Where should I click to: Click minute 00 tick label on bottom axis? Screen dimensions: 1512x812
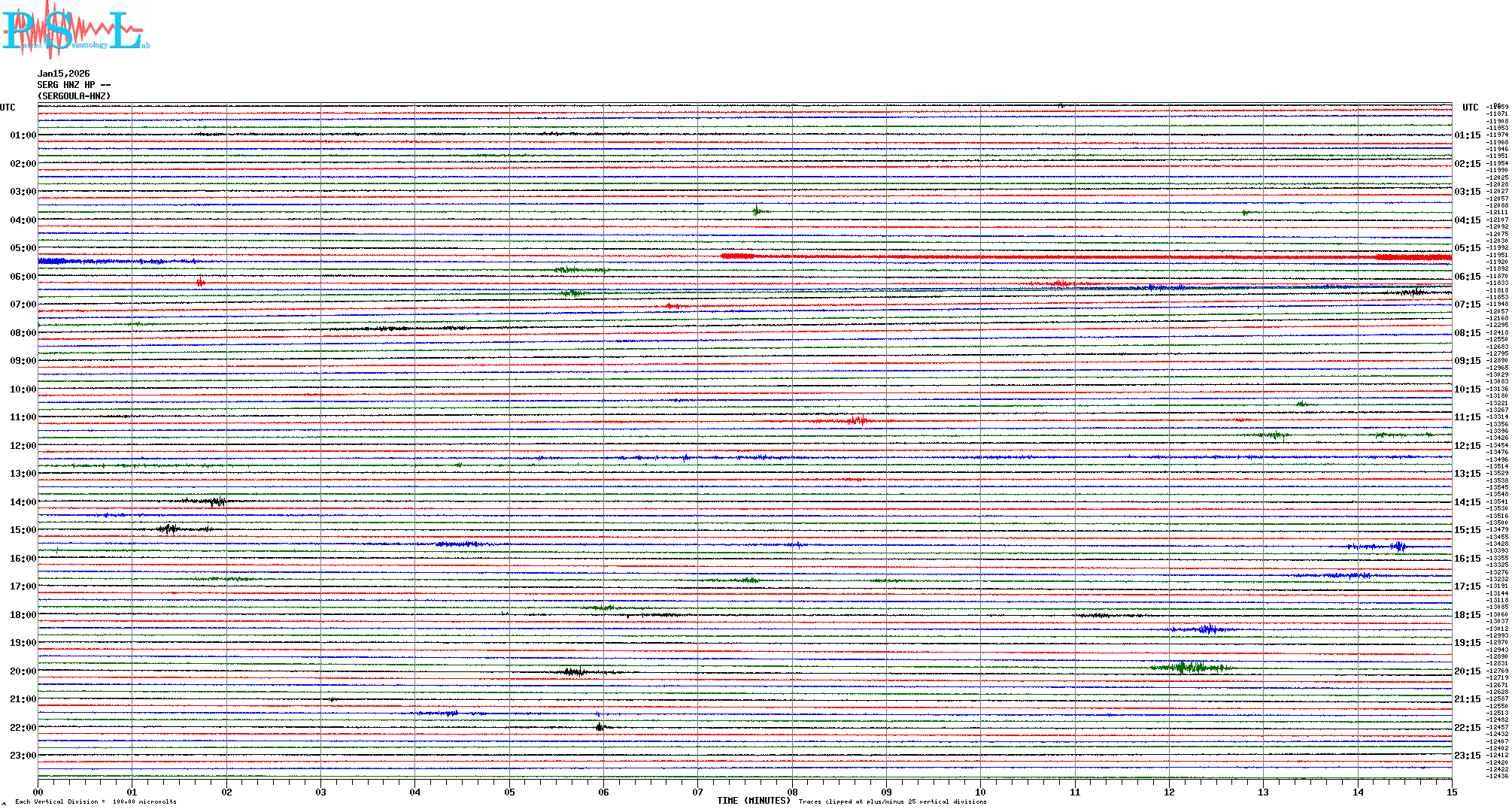coord(38,792)
